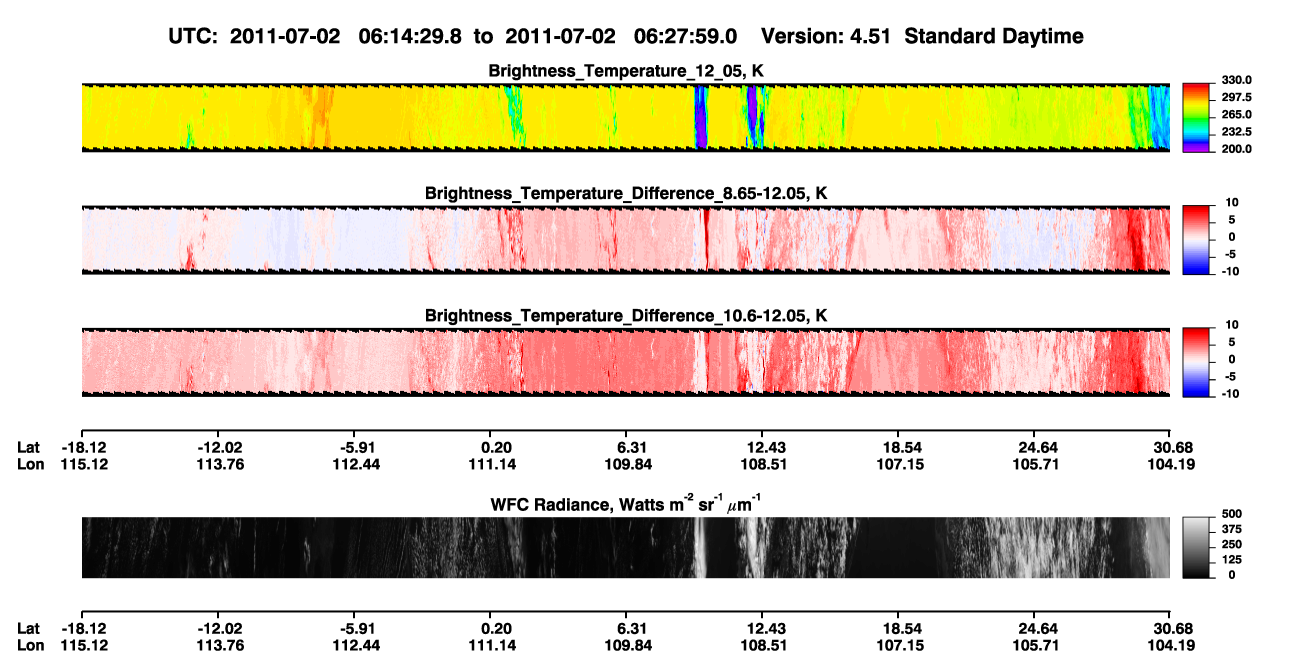The height and width of the screenshot is (667, 1300).
Task: Click the 10.6-12.05 difference image strip
Action: (x=625, y=362)
